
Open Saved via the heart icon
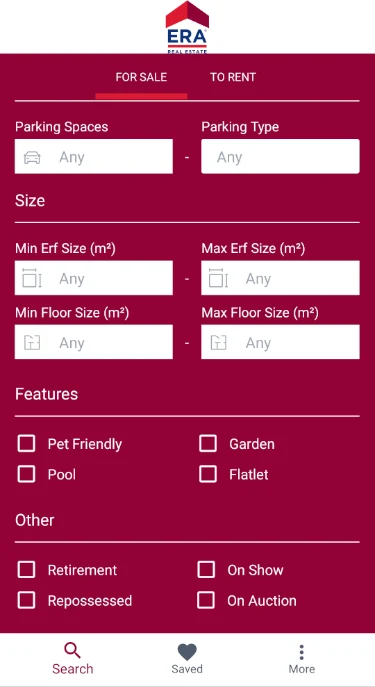[x=187, y=652]
